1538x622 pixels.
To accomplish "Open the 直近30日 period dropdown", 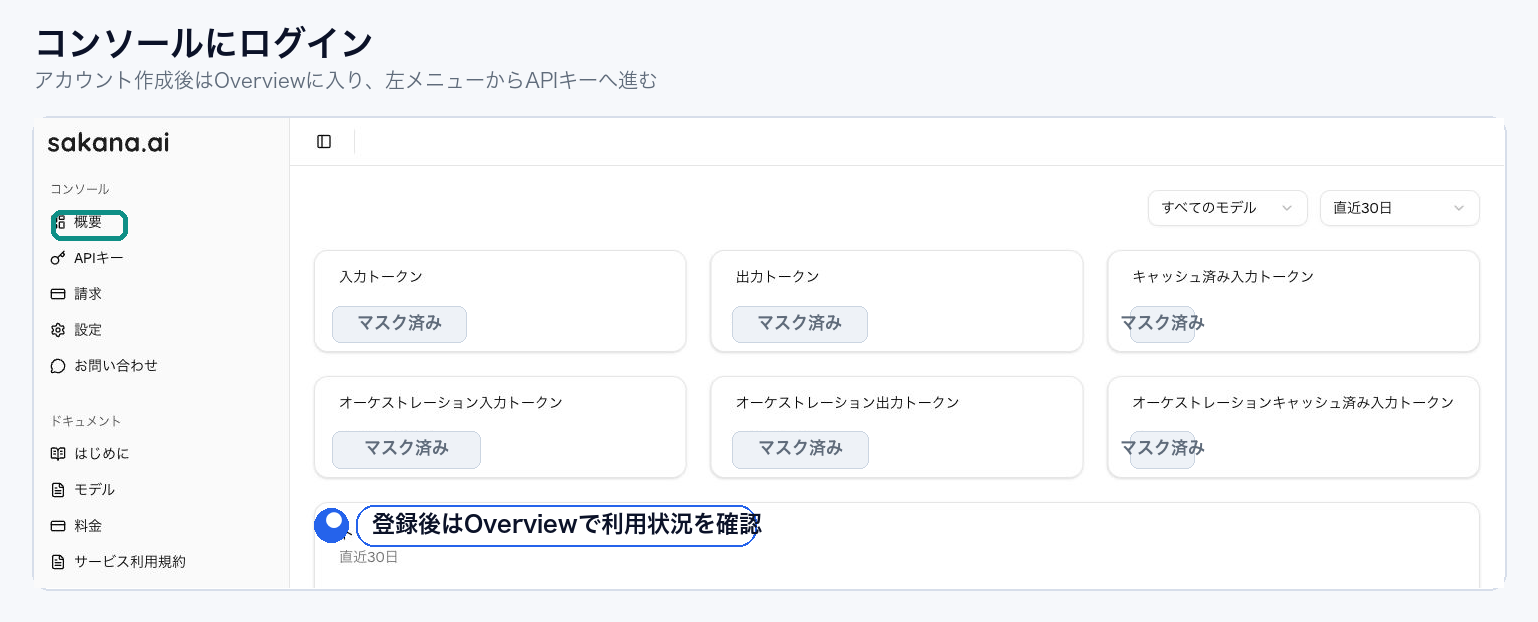I will point(1399,208).
